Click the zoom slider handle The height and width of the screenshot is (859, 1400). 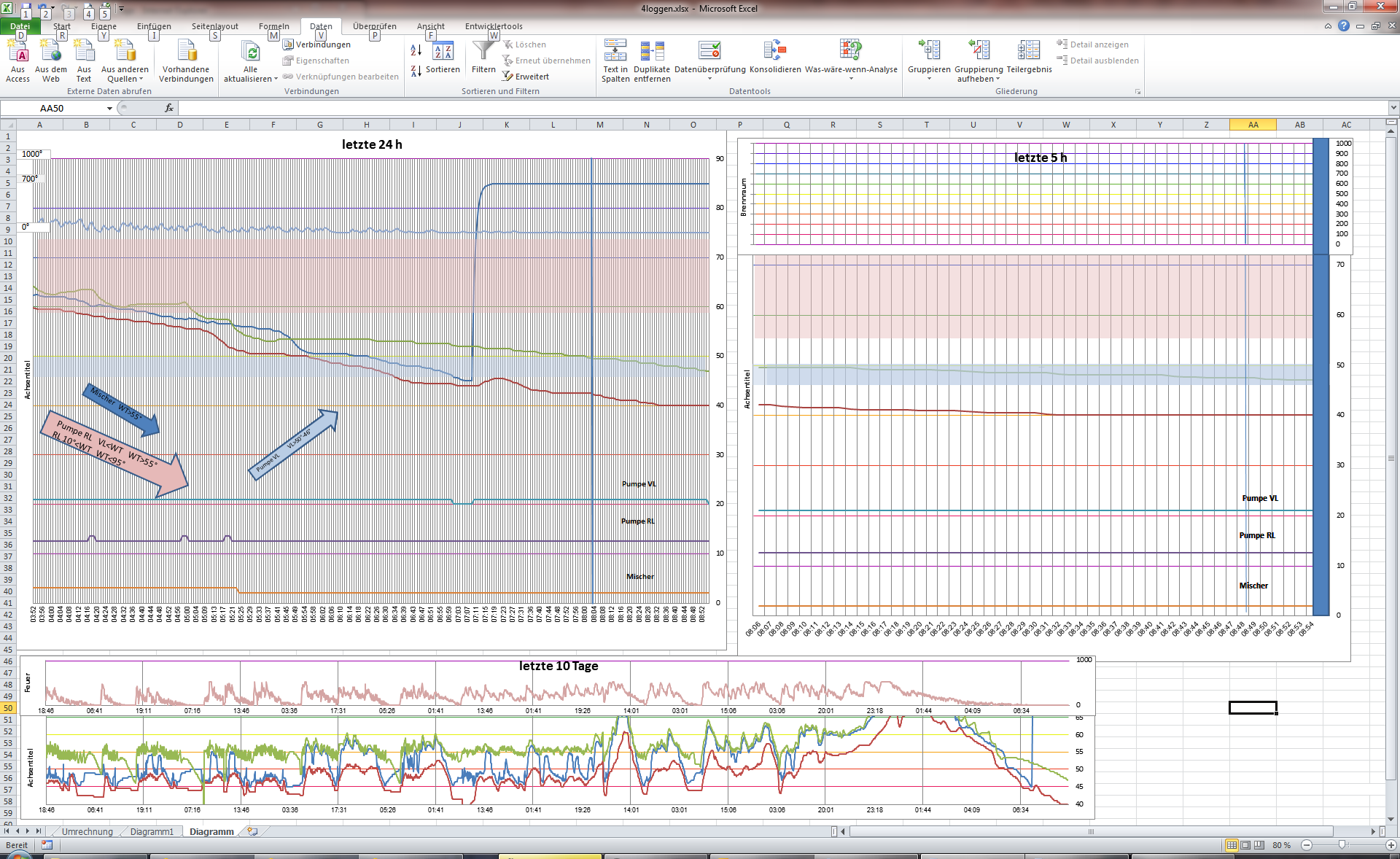click(x=1342, y=845)
